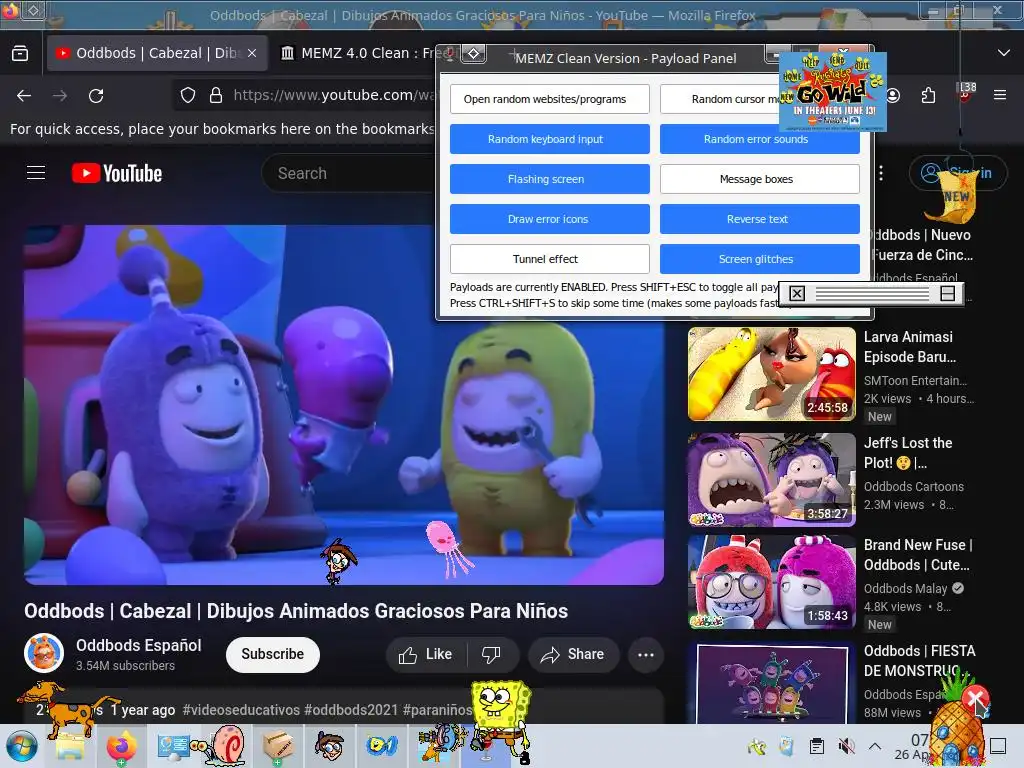Switch to the Oddbods Cabezal tab
The image size is (1024, 768).
[x=157, y=53]
